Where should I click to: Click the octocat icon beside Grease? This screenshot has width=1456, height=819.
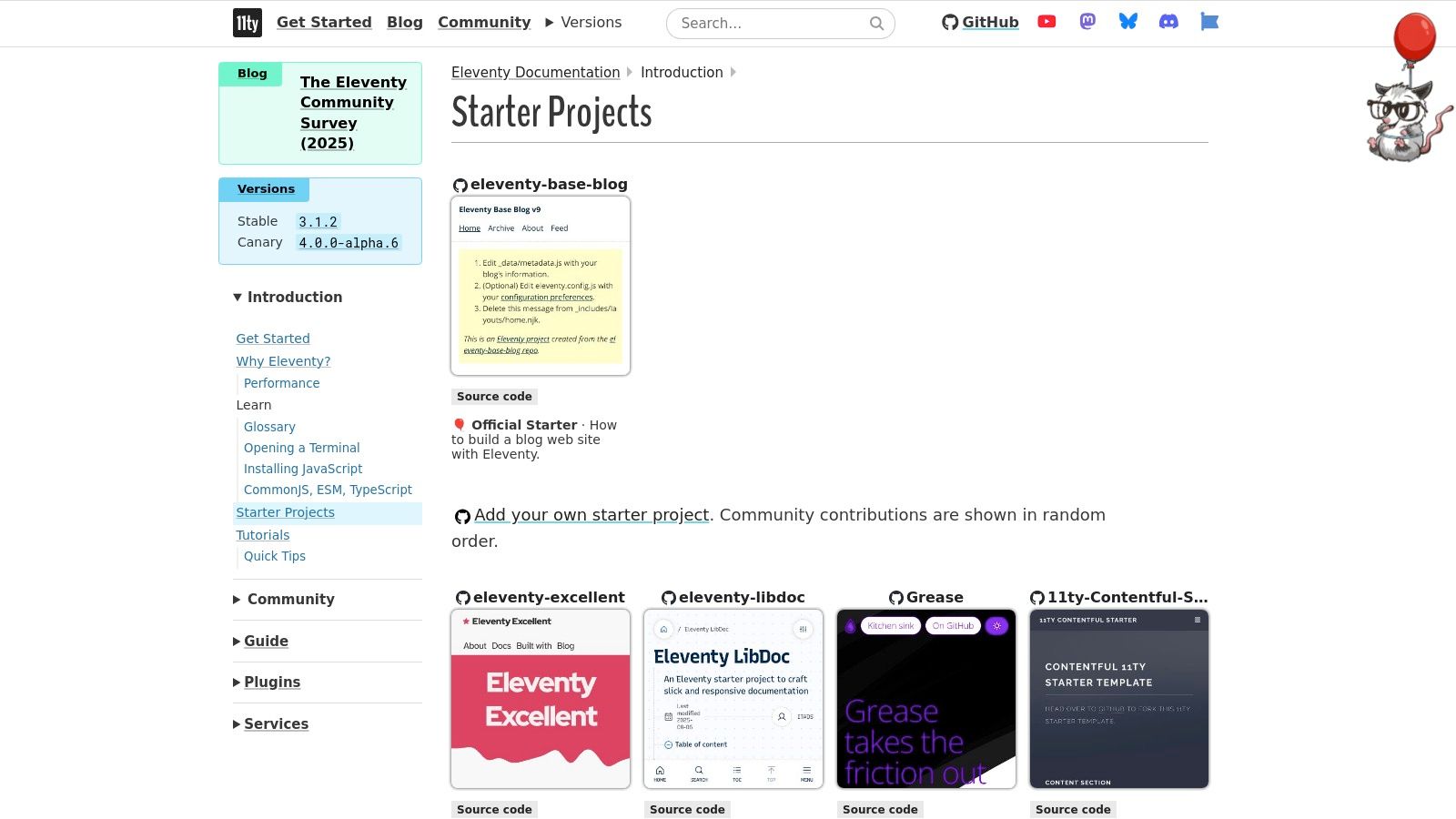coord(895,598)
